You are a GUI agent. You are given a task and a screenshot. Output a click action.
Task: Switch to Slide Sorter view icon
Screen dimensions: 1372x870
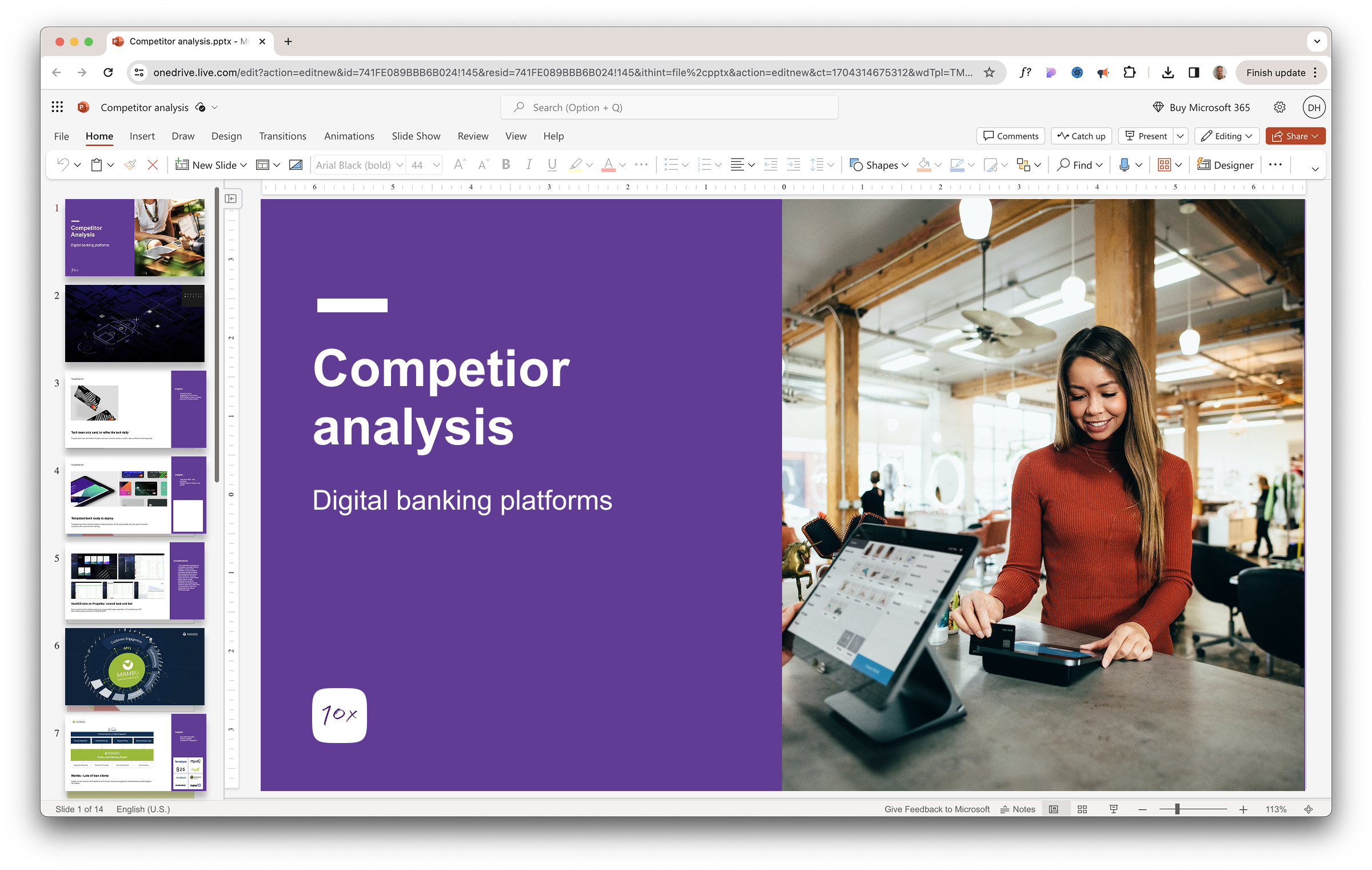pos(1082,809)
